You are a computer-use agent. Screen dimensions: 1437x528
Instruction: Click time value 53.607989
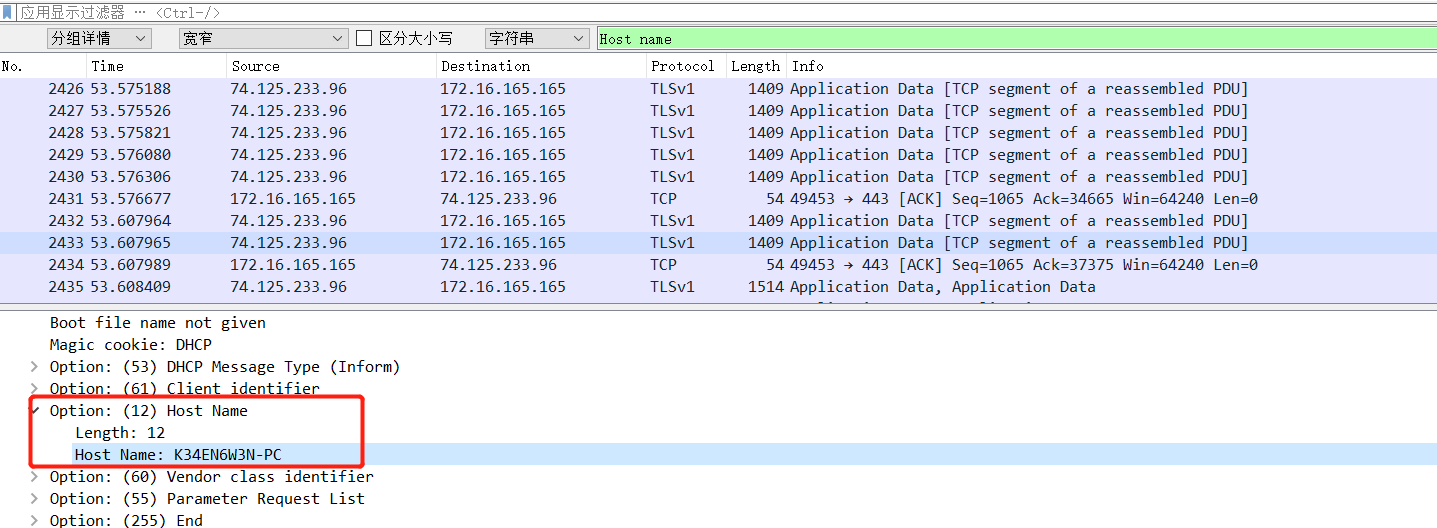click(x=131, y=265)
